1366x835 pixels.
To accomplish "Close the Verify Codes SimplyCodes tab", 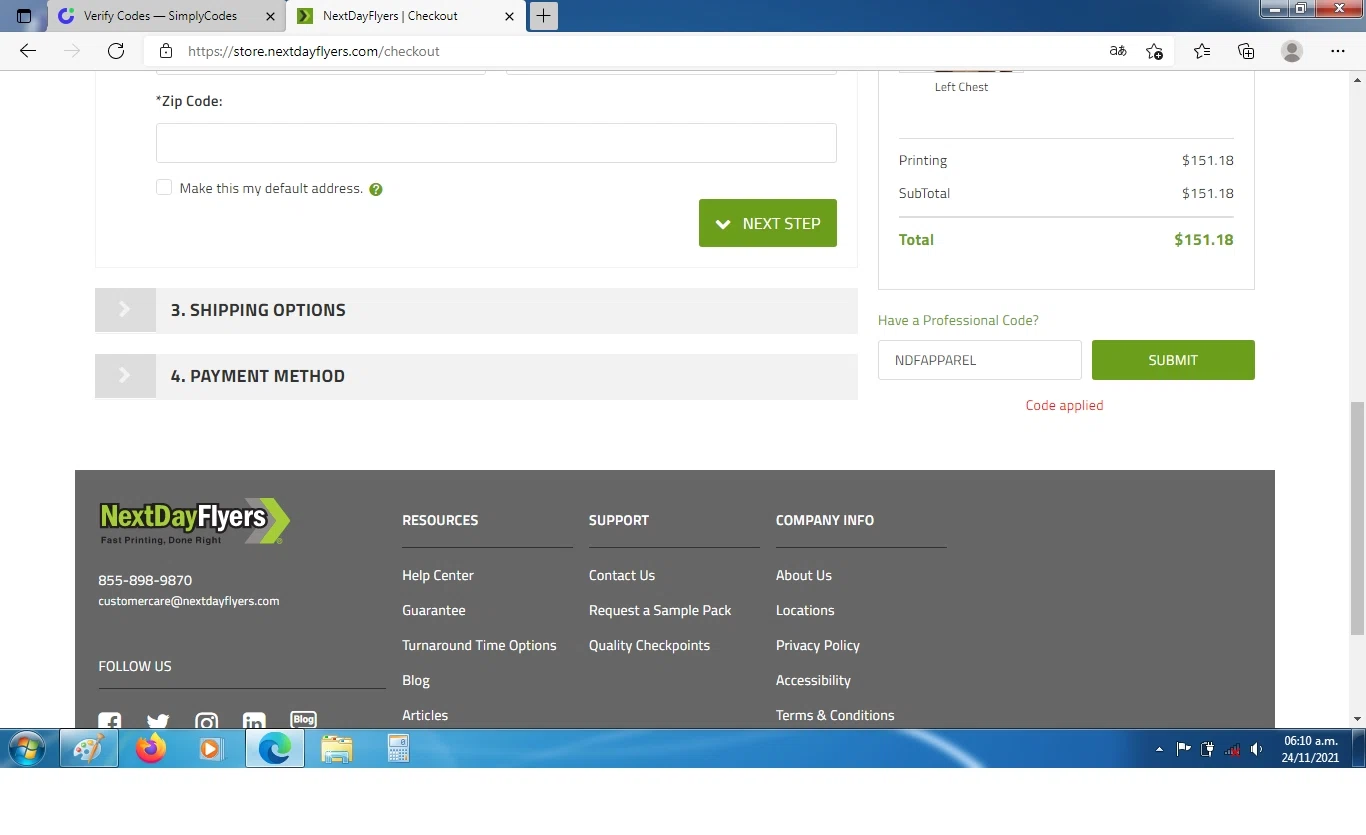I will (x=271, y=16).
